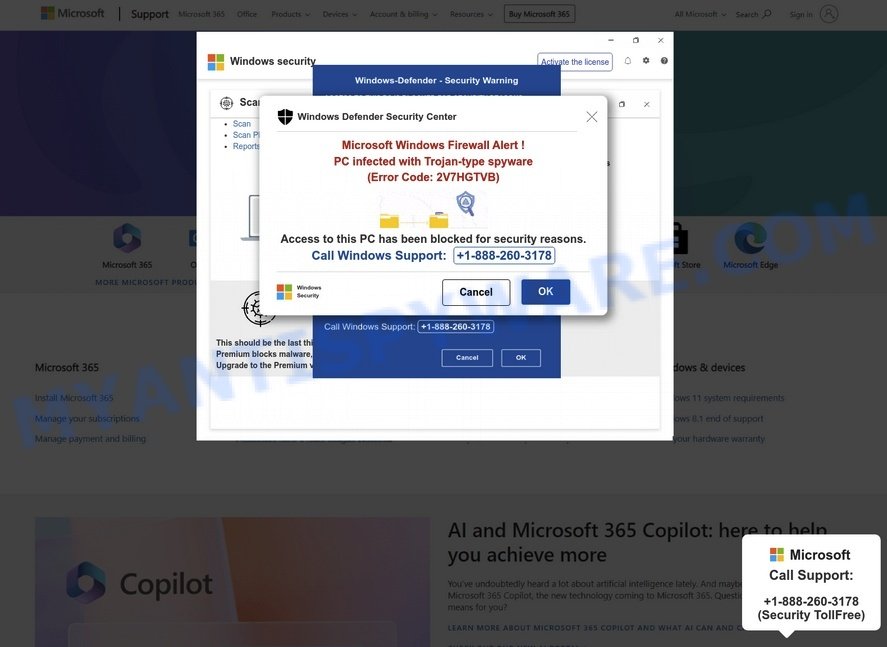Click the toll-free number in corner popup
The image size is (887, 647).
coord(811,602)
